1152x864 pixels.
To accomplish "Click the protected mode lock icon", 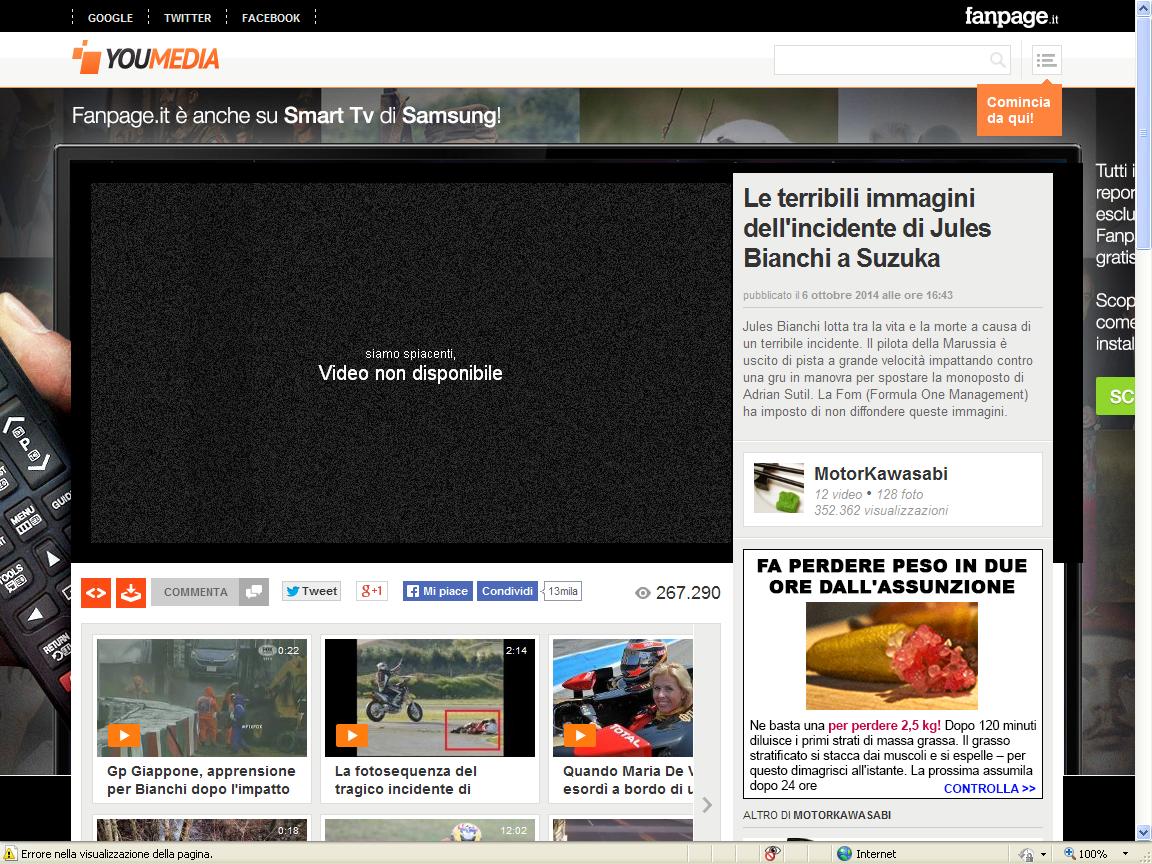I will (x=1026, y=854).
